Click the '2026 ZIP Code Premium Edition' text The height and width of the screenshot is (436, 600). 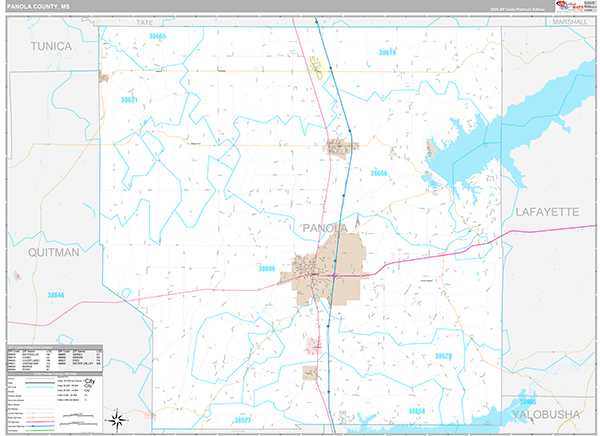coord(517,9)
